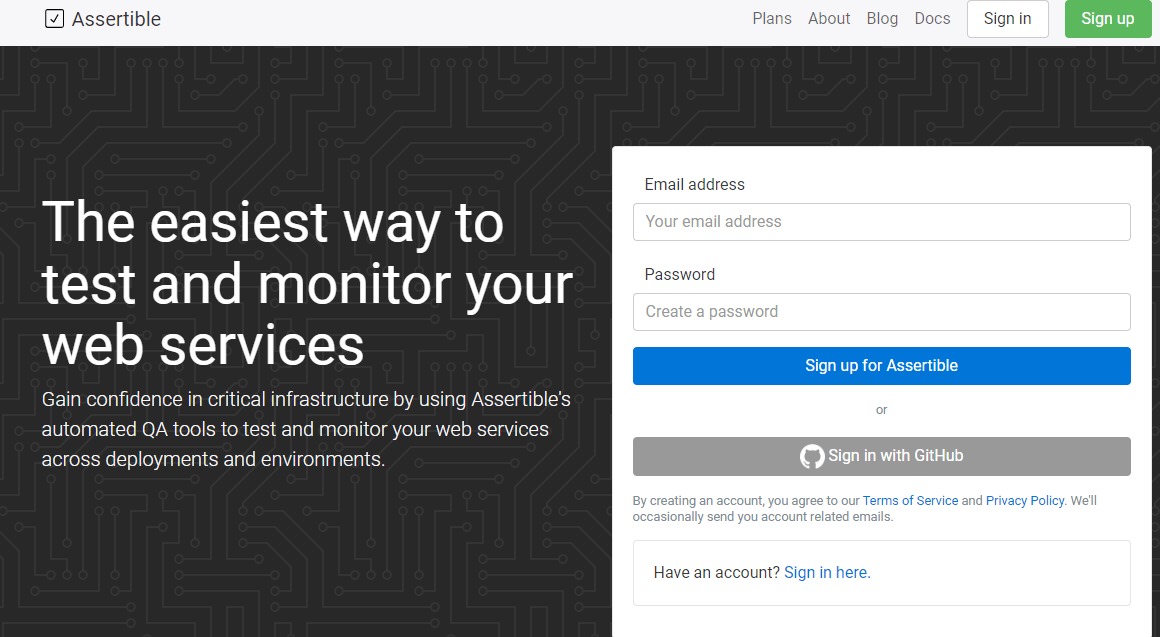Click the email address input field

click(x=881, y=221)
